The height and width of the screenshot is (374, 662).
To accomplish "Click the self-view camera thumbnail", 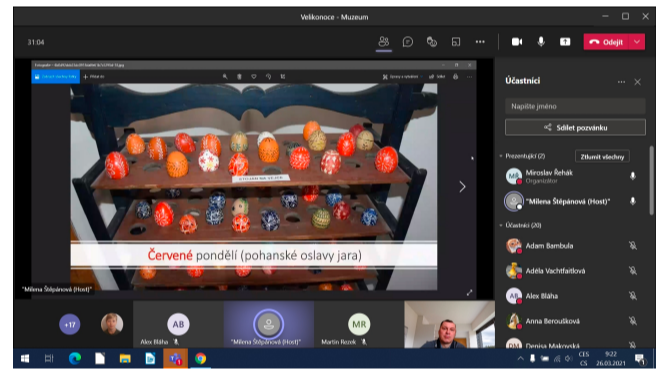I will [x=449, y=324].
